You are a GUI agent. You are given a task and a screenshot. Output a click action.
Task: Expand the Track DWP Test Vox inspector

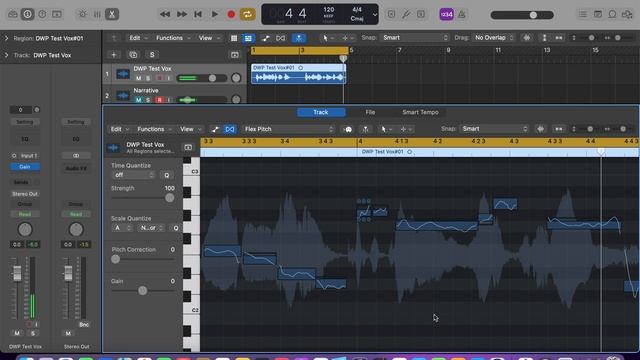click(x=6, y=55)
